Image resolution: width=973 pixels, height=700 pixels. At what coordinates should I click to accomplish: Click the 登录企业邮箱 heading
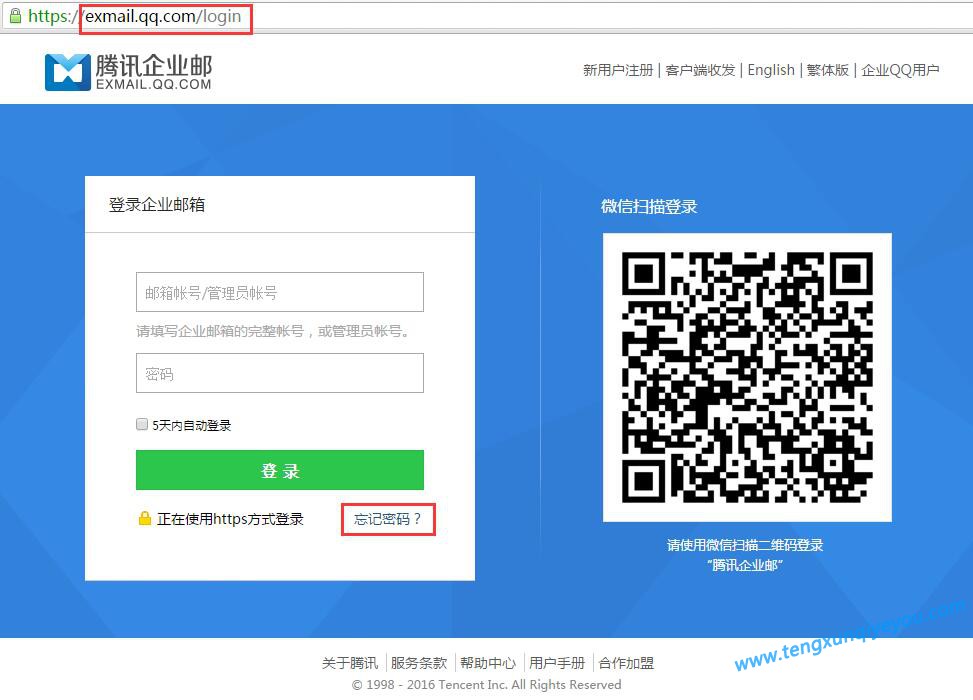[157, 205]
